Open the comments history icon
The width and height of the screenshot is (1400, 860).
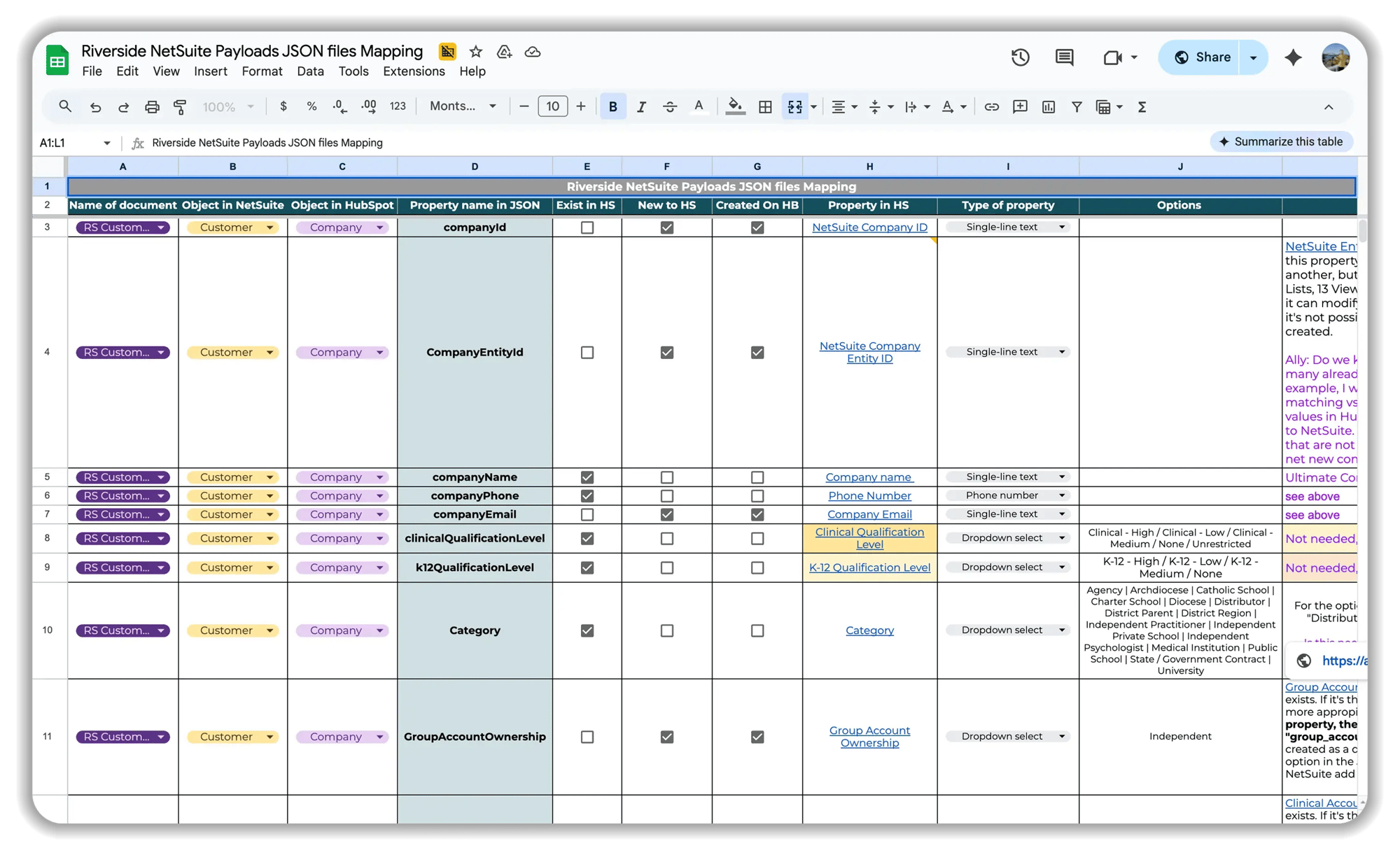(x=1064, y=57)
